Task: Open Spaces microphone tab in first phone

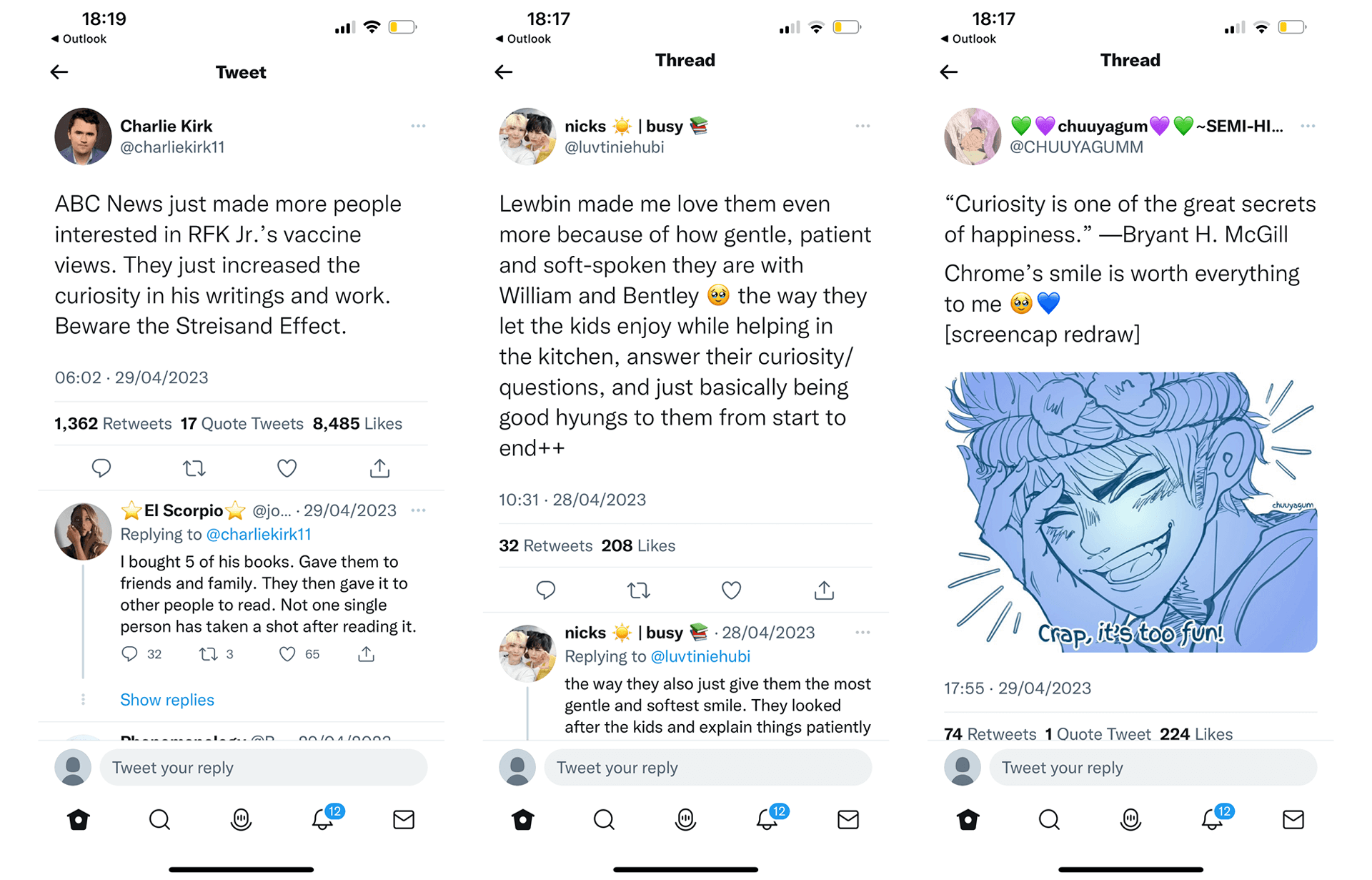Action: [242, 819]
